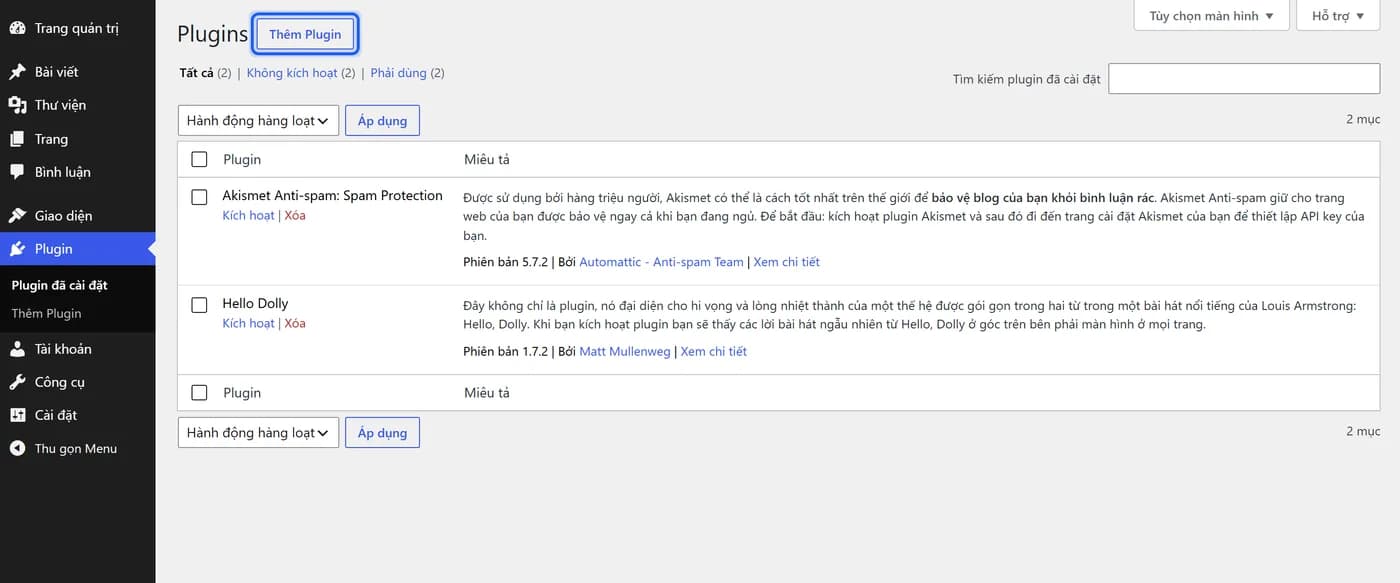Click Kích hoạt under Hello Dolly
The height and width of the screenshot is (583, 1400).
click(248, 323)
